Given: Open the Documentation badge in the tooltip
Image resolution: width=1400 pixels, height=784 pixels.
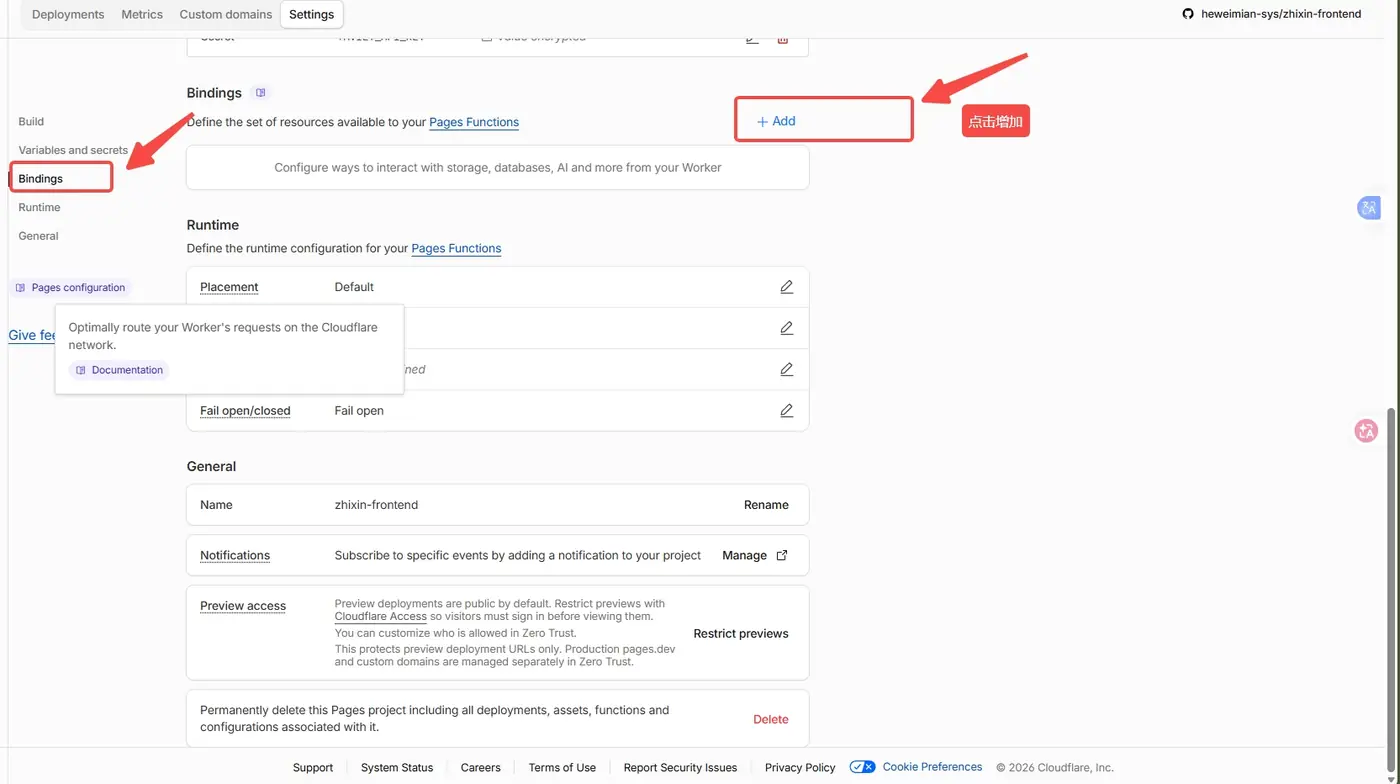Looking at the screenshot, I should click(x=119, y=370).
